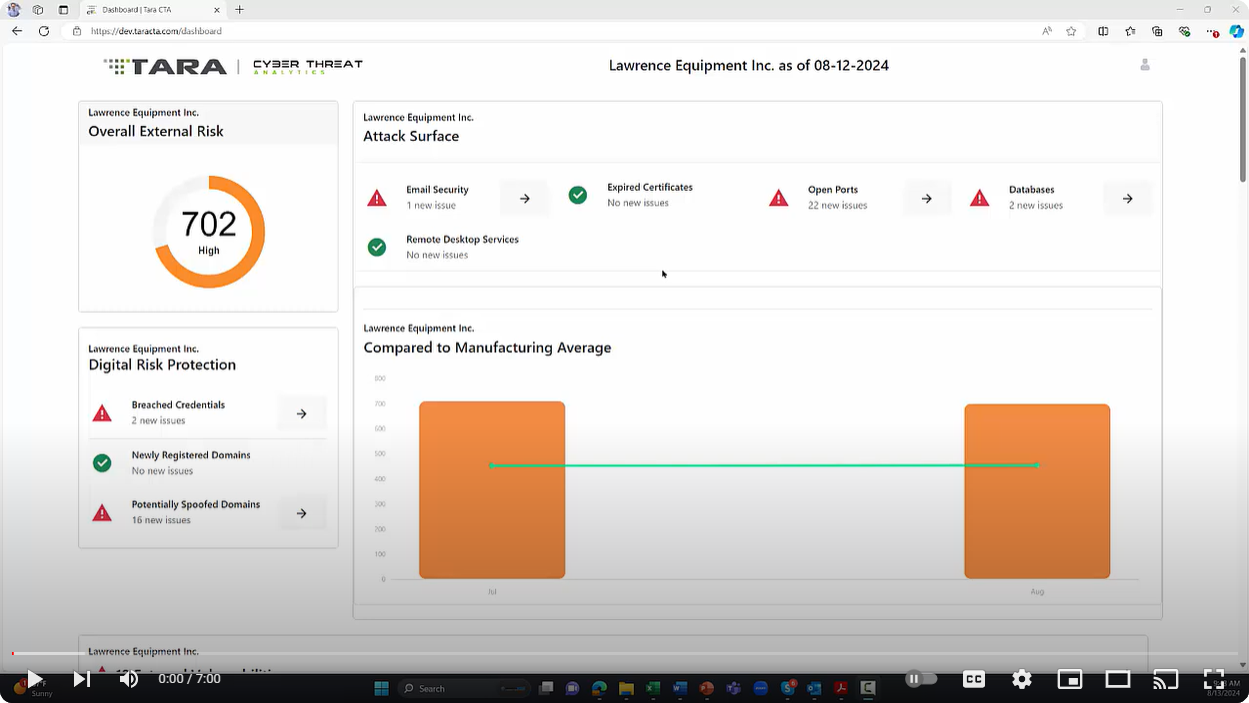
Task: Click the red warning icon beside Open Ports
Action: [x=778, y=198]
